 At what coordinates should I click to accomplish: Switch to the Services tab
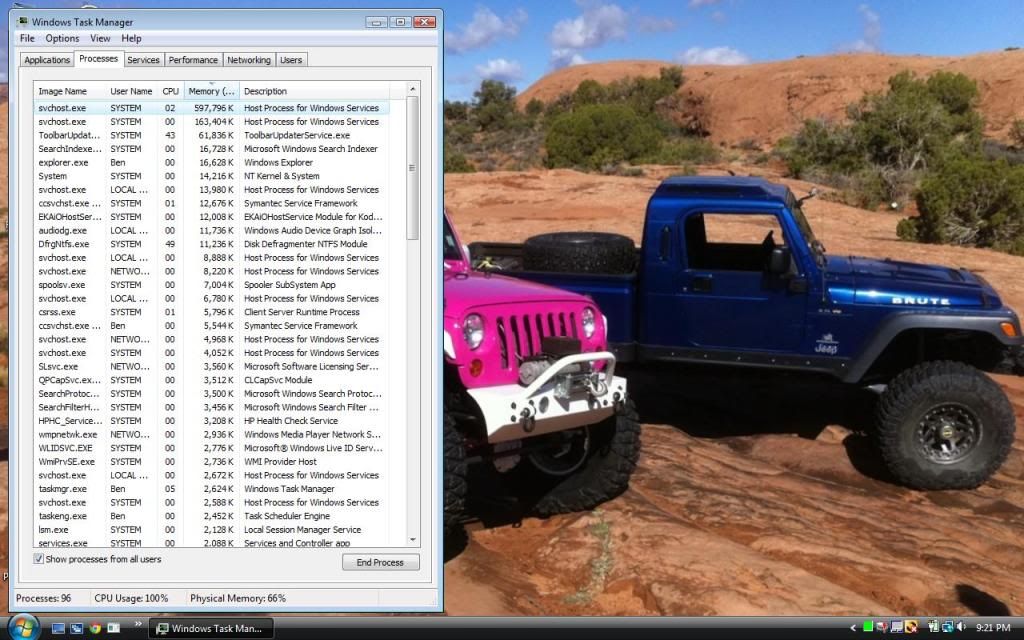click(143, 60)
